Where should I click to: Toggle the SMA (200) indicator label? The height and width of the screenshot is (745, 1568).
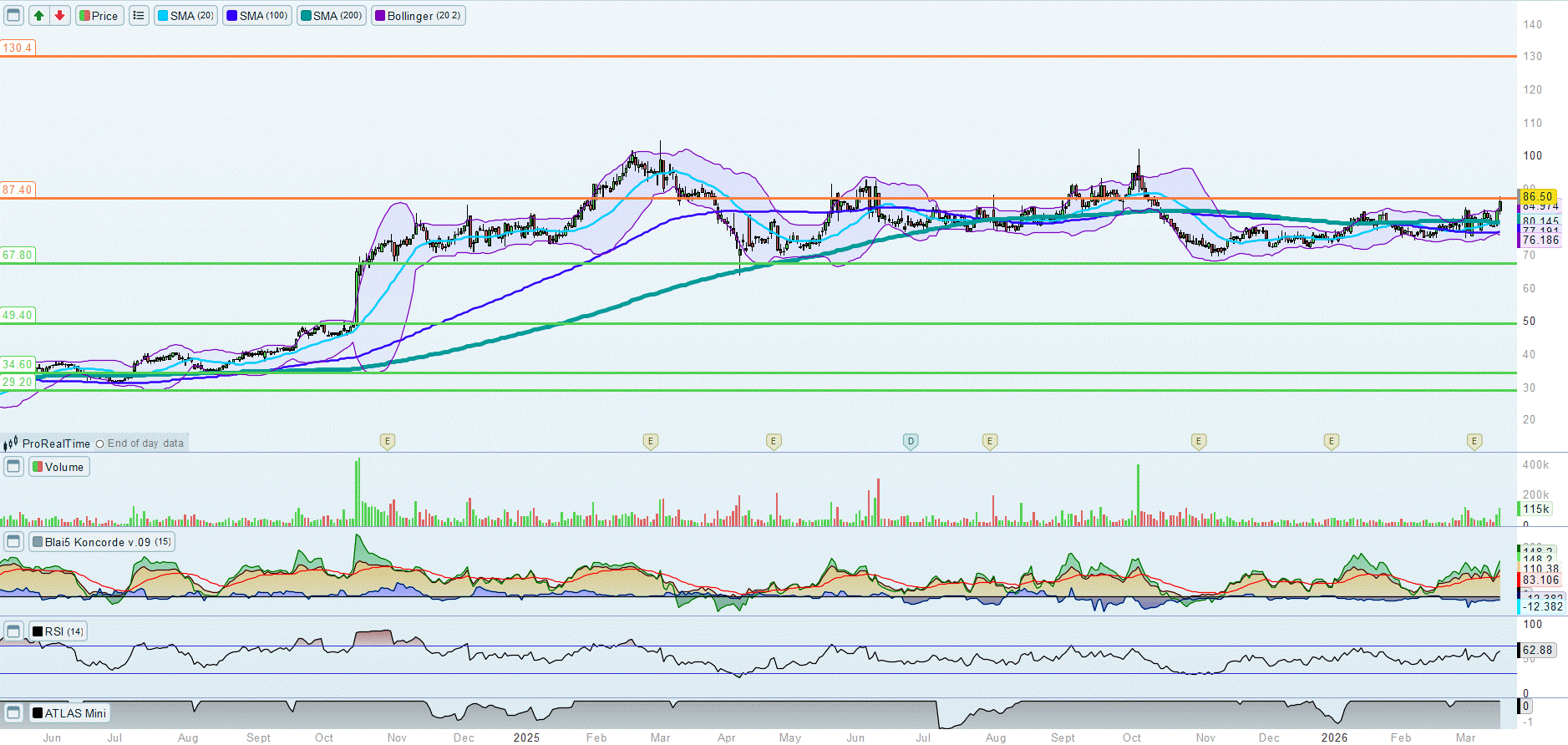tap(332, 16)
